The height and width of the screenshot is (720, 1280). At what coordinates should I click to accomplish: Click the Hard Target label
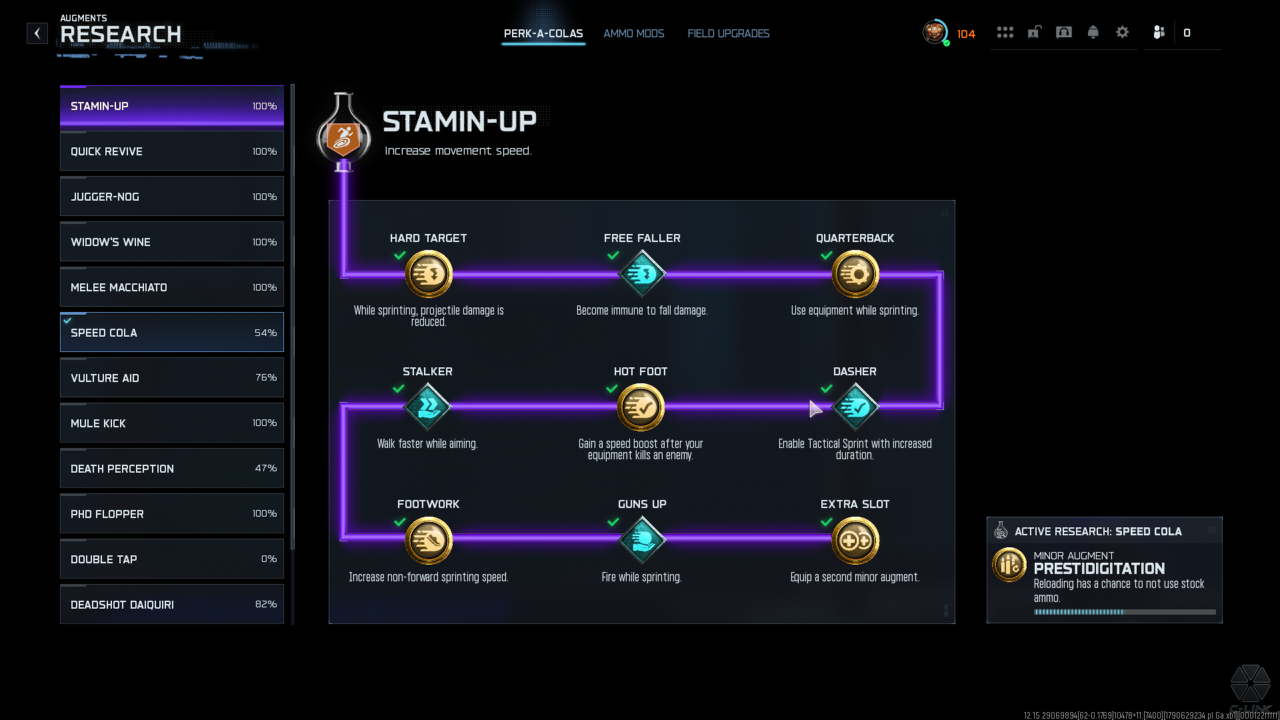428,238
